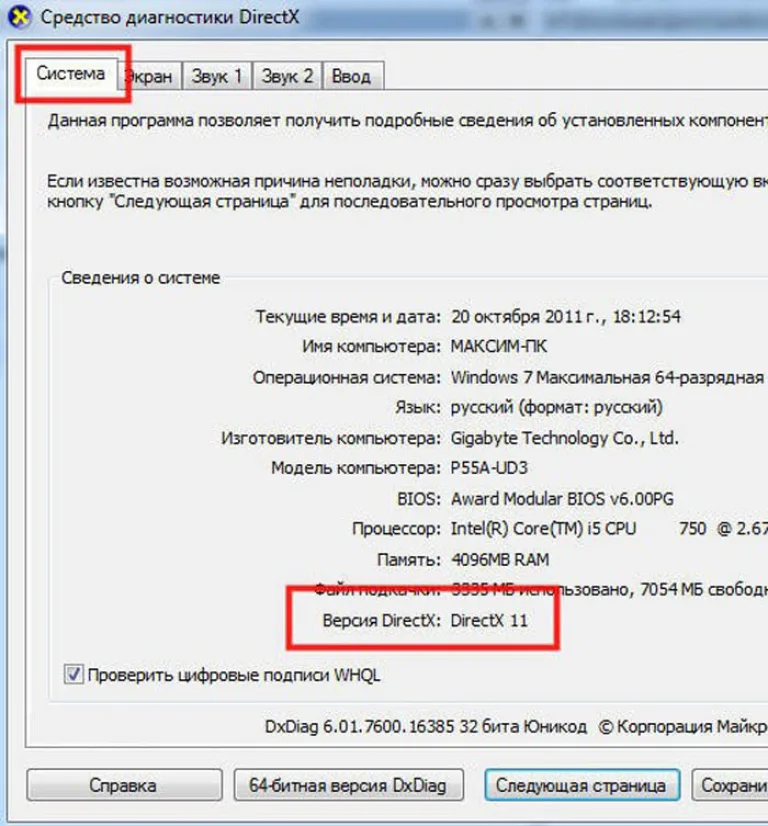Go to Следующая страница
The height and width of the screenshot is (826, 768).
(x=582, y=785)
